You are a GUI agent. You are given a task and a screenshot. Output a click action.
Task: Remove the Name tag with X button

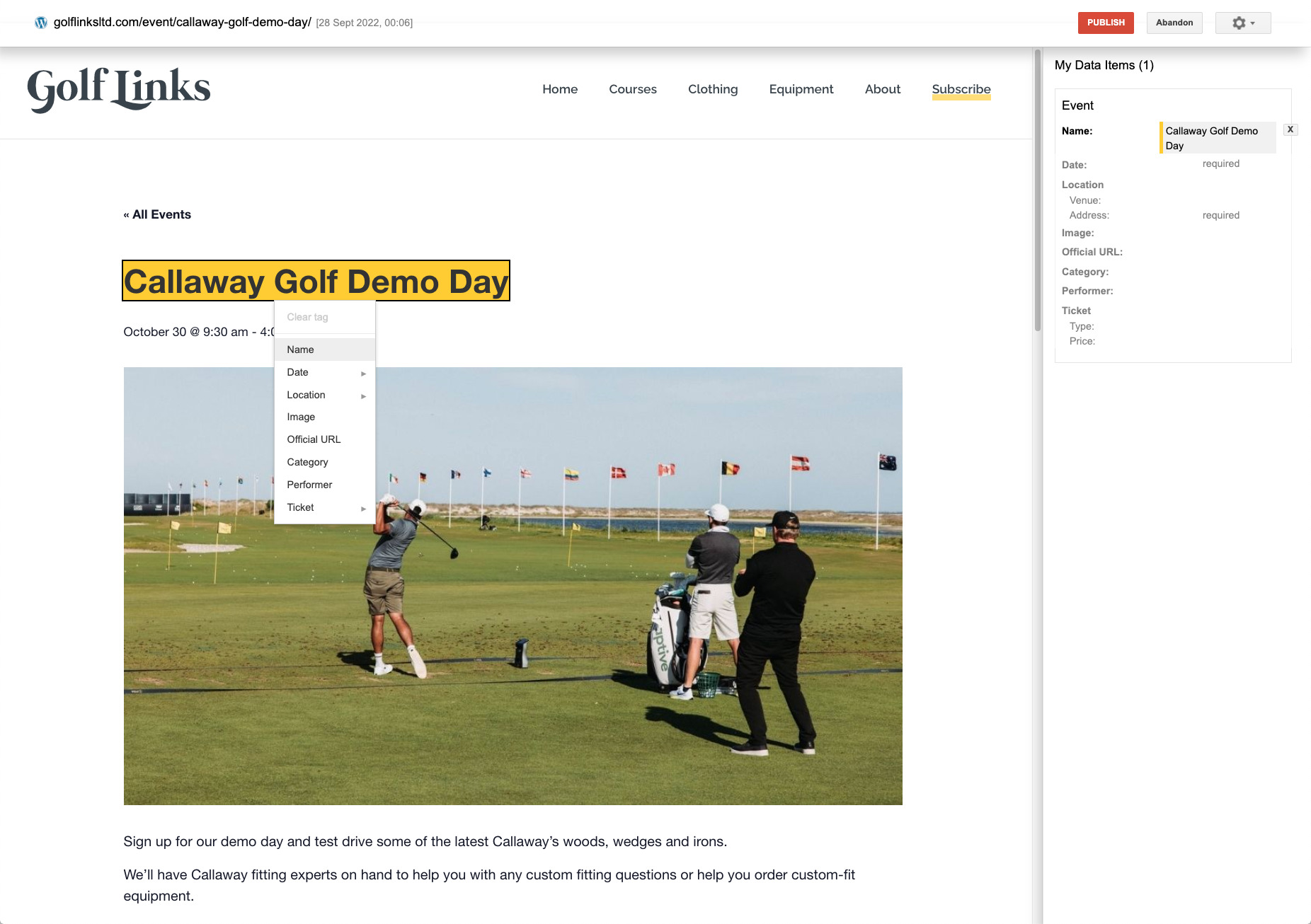pos(1290,129)
